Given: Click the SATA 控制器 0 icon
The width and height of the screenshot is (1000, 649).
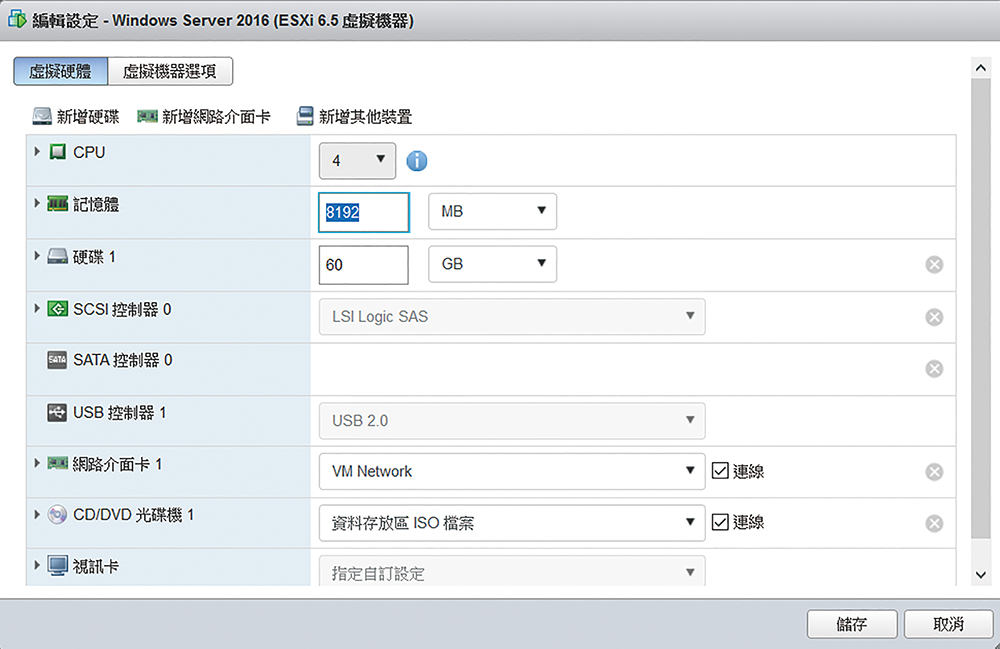Looking at the screenshot, I should [57, 360].
